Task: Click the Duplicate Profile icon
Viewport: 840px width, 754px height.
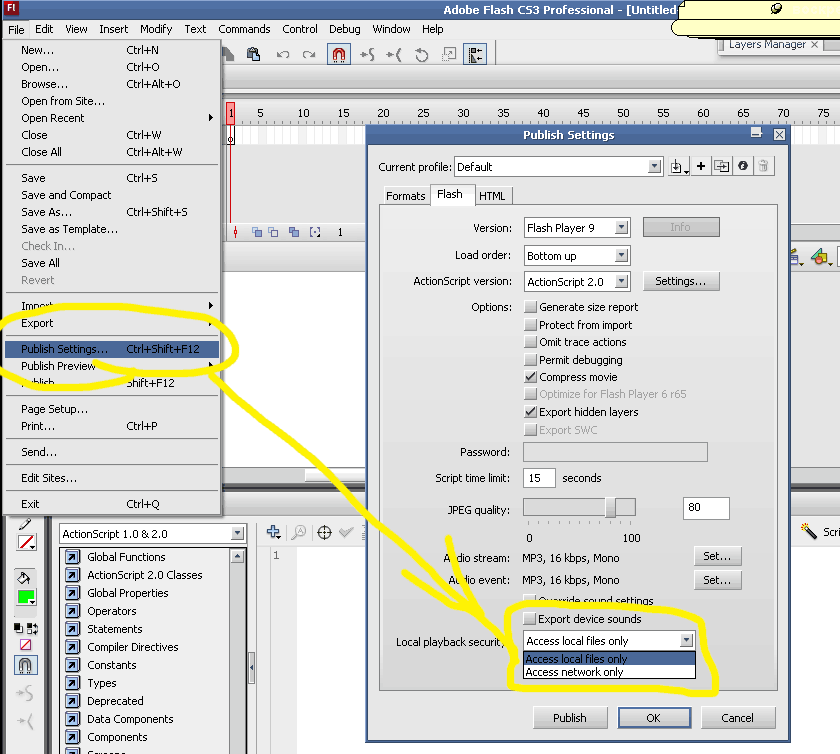Action: pos(722,166)
